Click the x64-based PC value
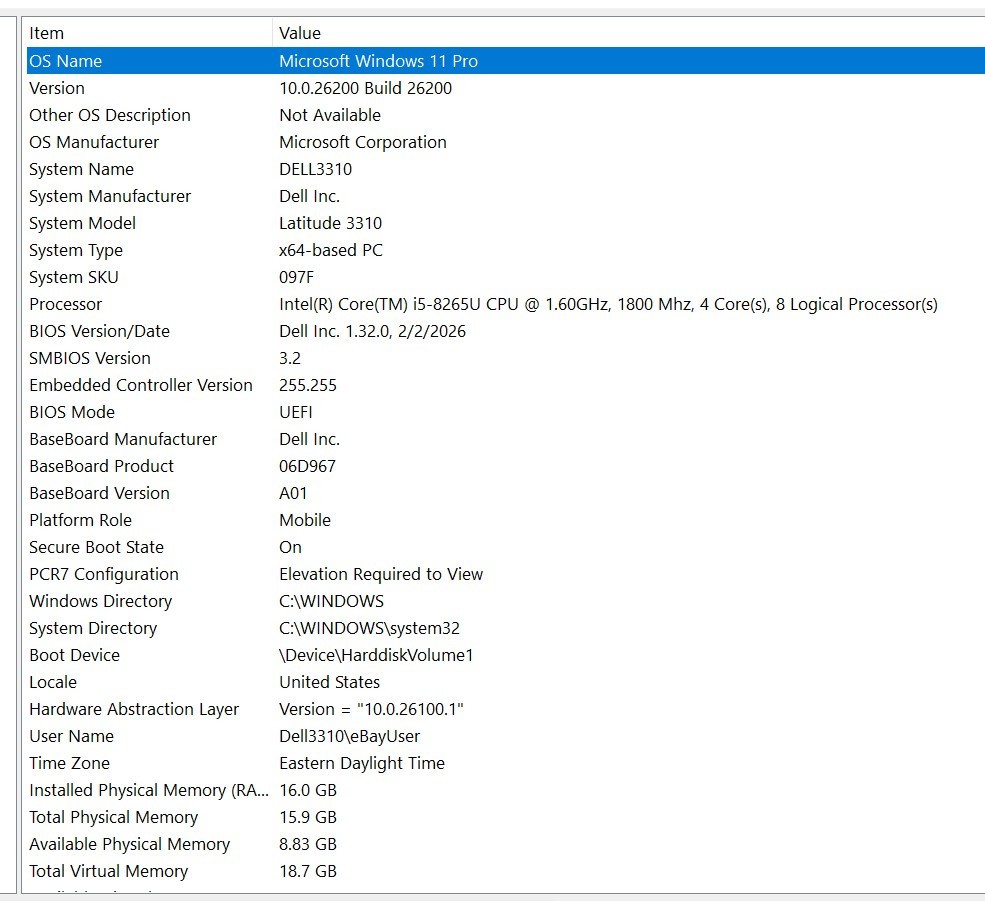 330,250
